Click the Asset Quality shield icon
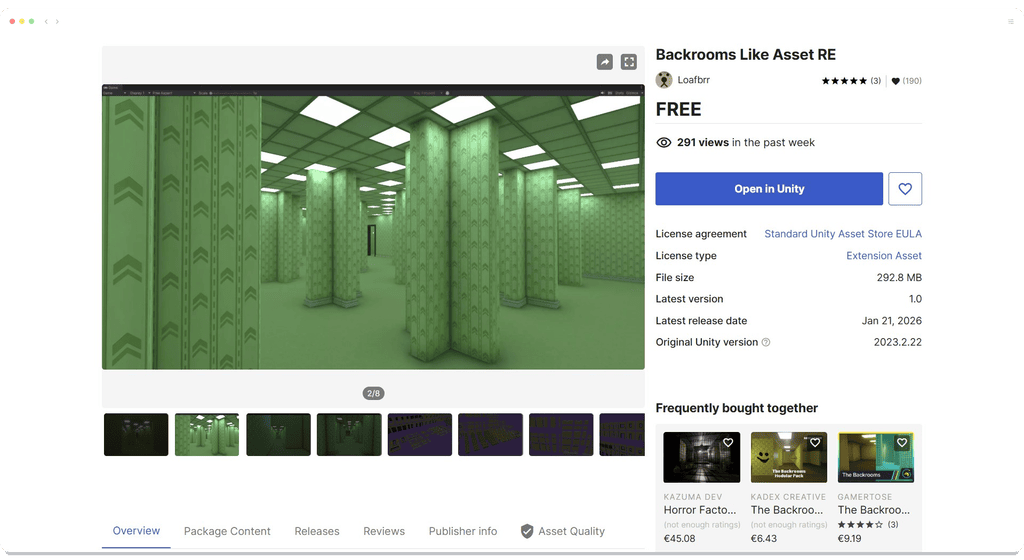This screenshot has height=560, width=1024. pyautogui.click(x=527, y=531)
